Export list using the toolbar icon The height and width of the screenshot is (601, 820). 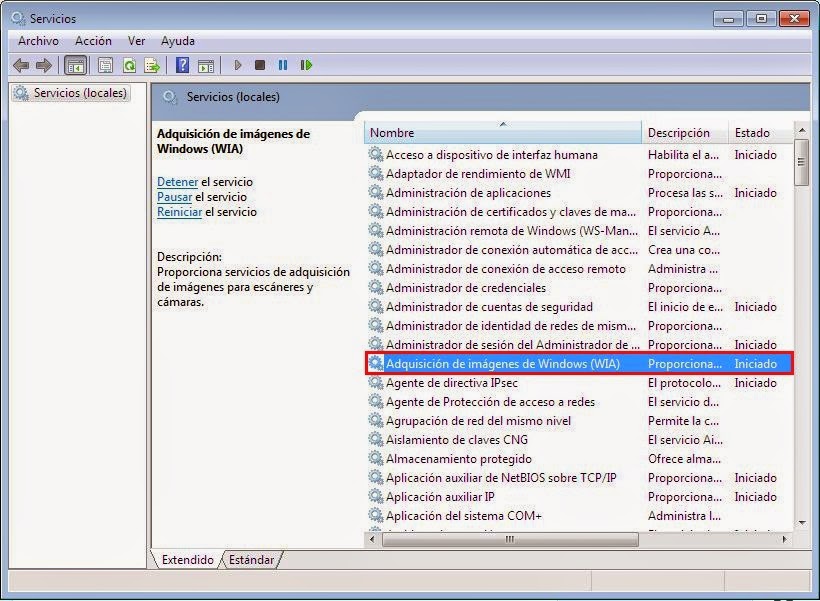pyautogui.click(x=152, y=65)
